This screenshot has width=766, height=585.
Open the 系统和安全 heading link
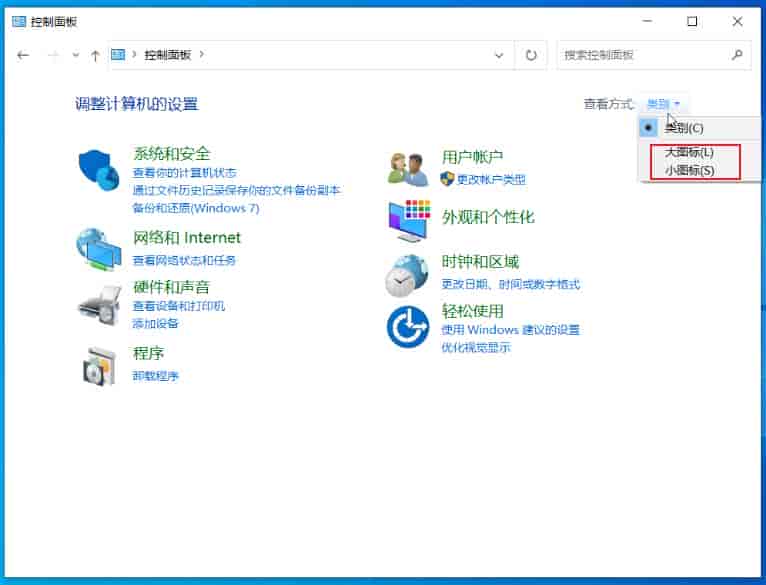[171, 153]
